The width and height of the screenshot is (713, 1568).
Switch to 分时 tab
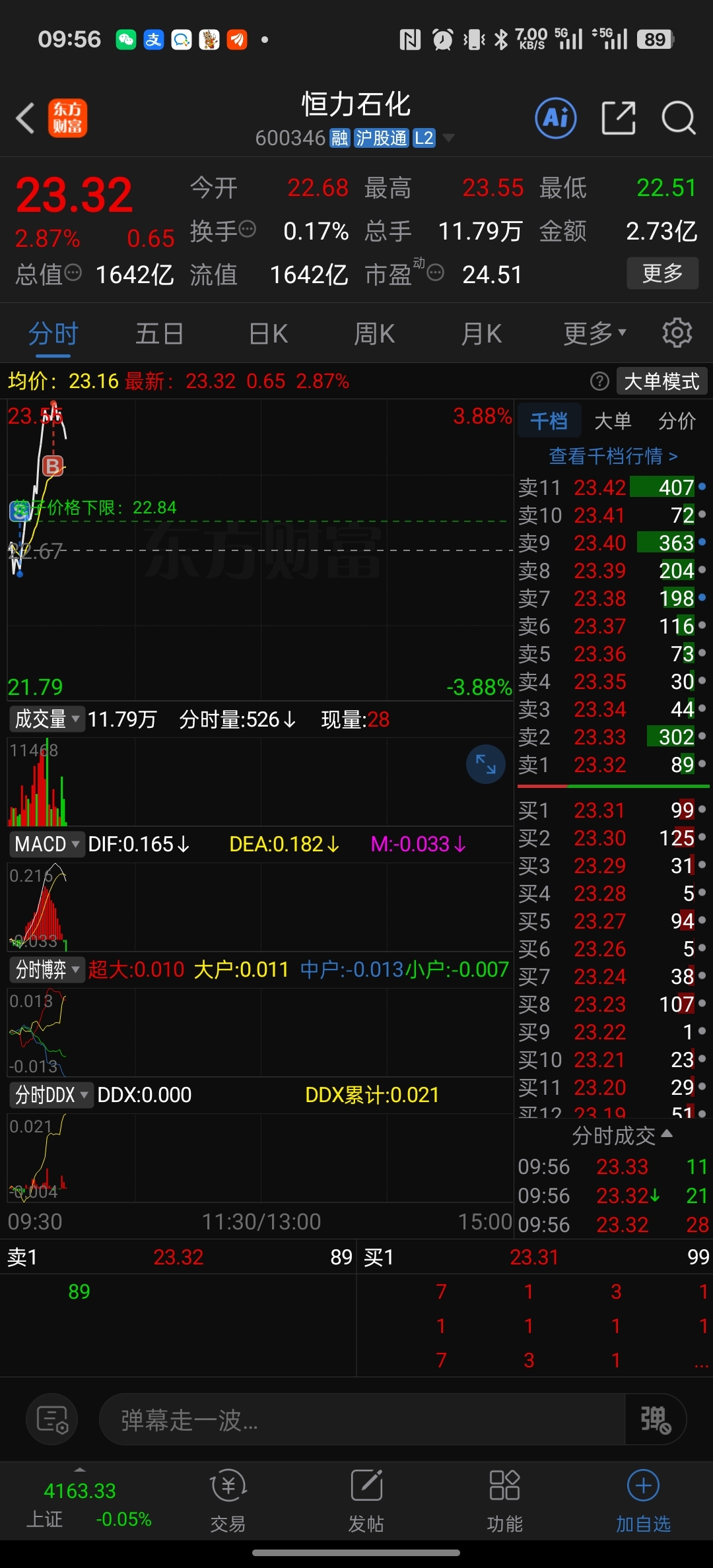53,333
